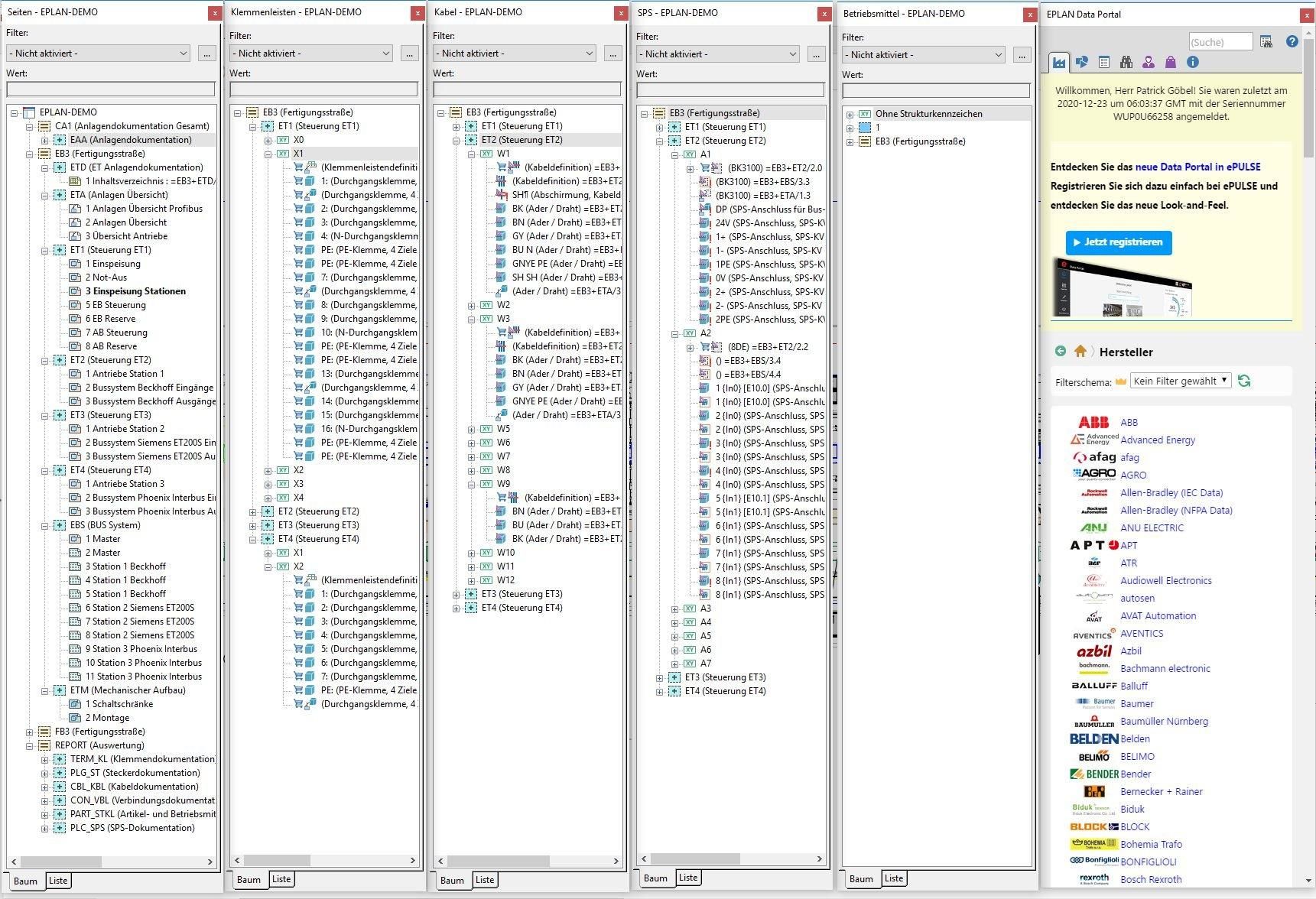This screenshot has width=1316, height=899.
Task: Switch to the Liste tab in Betriebsmittel panel
Action: coord(893,878)
